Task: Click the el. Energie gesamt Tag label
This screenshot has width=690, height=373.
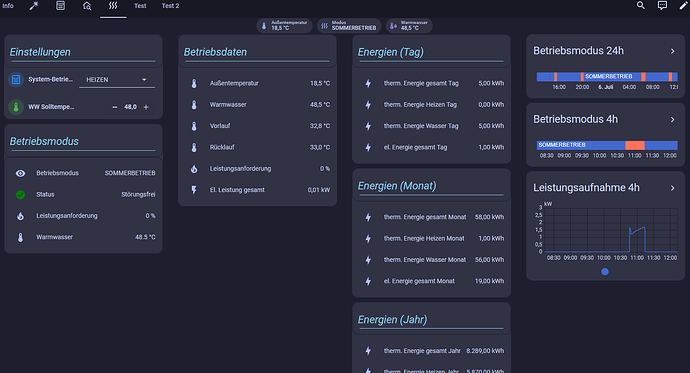Action: pos(415,147)
